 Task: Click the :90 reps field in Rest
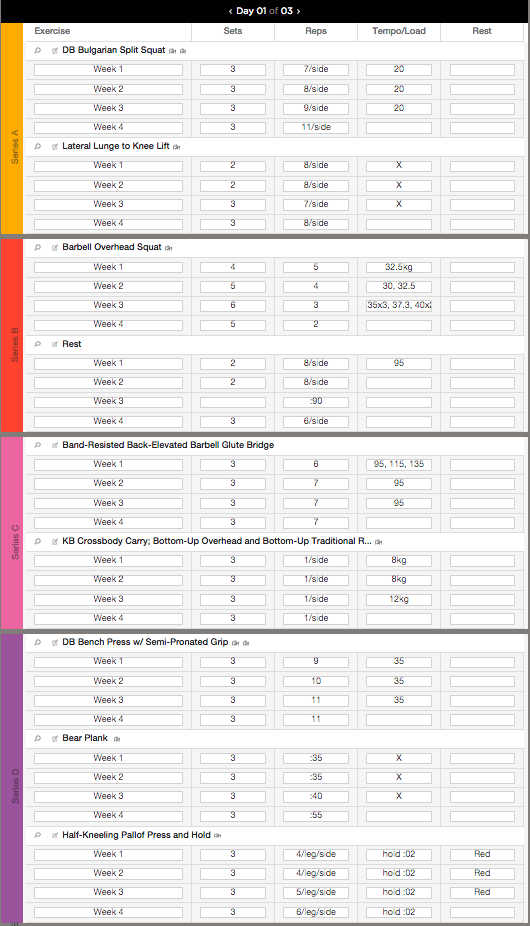(x=316, y=402)
